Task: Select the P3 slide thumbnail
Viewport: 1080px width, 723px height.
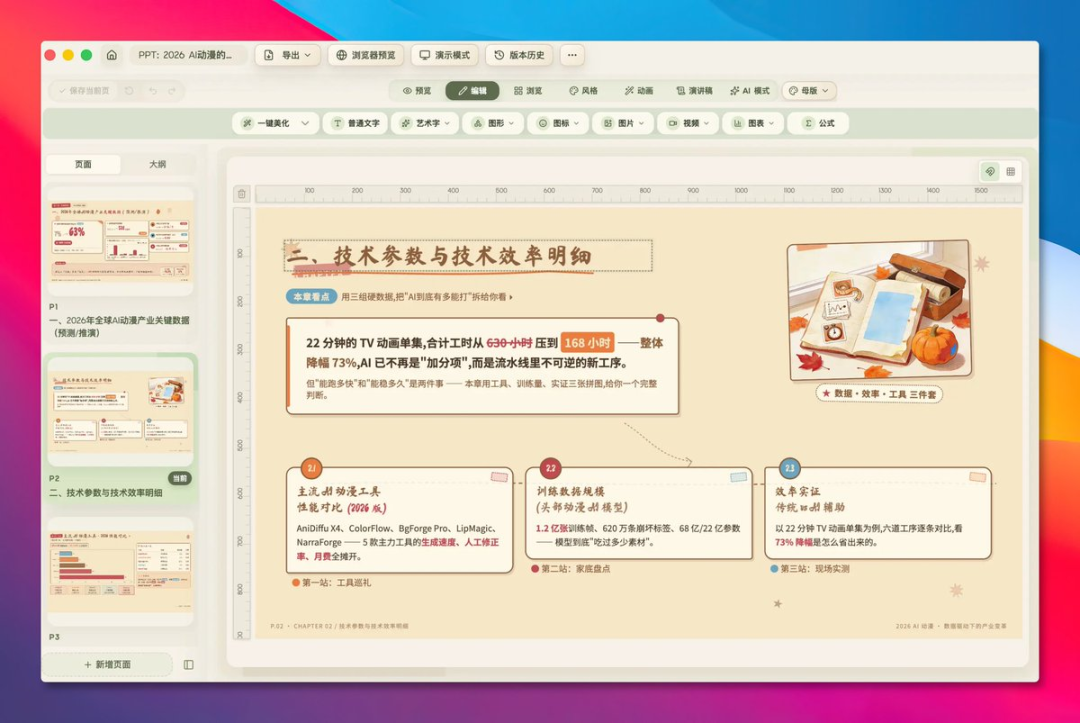Action: coord(121,572)
